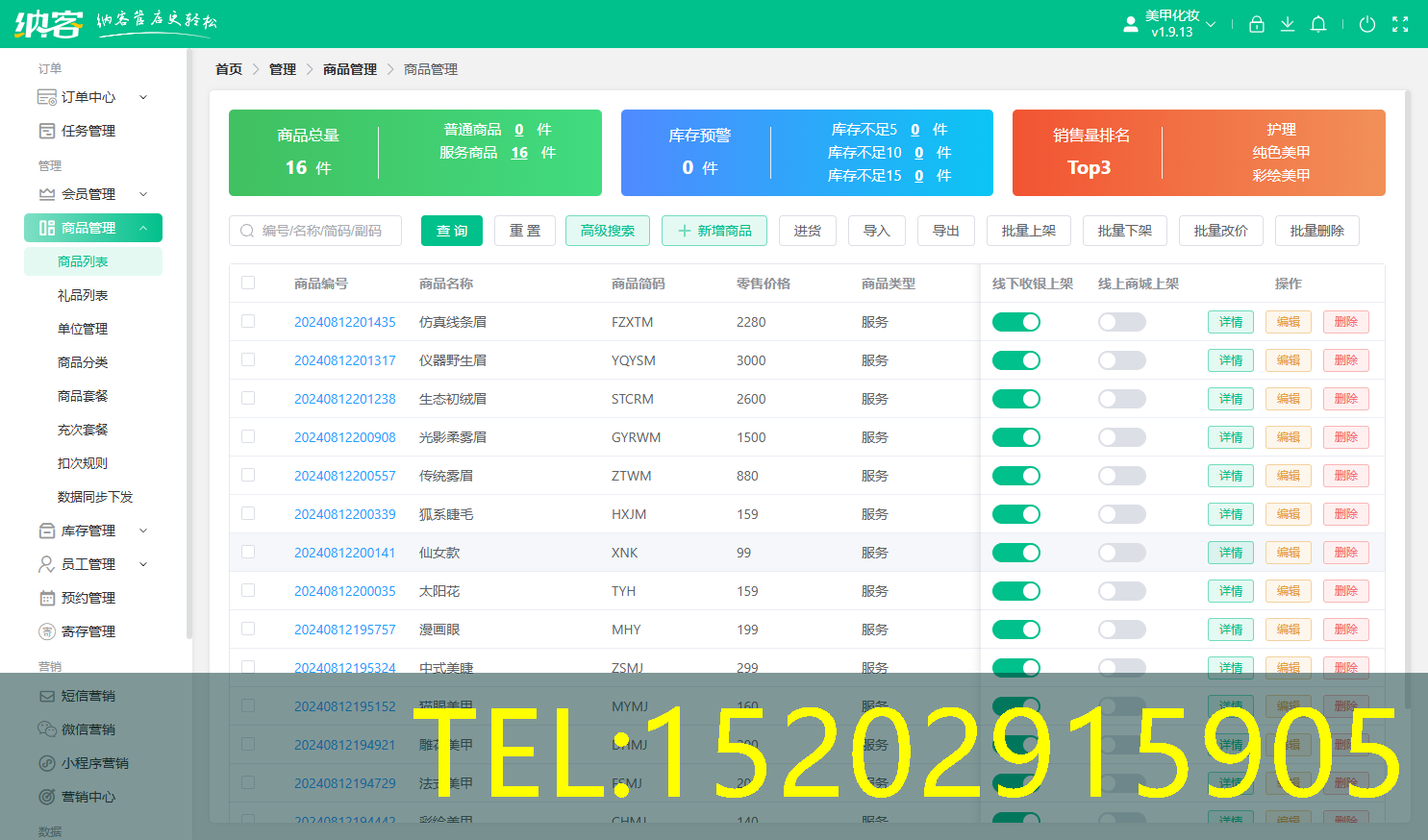Open the lock screen icon in header

(x=1257, y=24)
